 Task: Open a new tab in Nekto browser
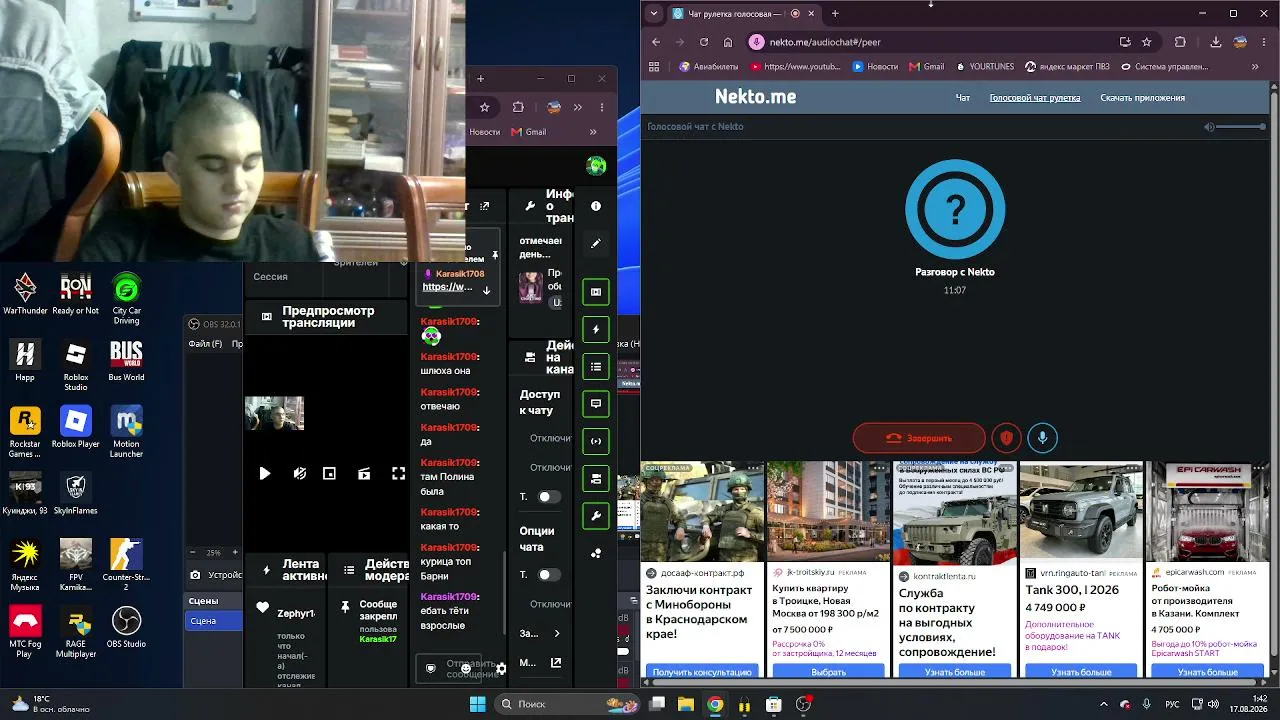[835, 14]
